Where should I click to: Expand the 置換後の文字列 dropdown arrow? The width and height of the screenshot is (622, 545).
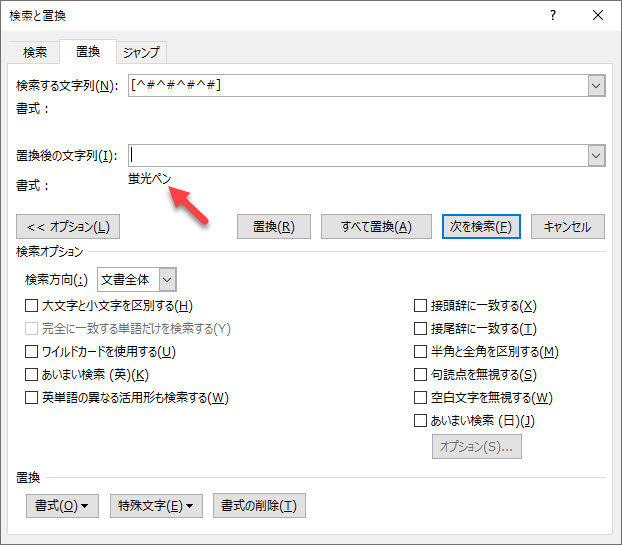coord(596,155)
